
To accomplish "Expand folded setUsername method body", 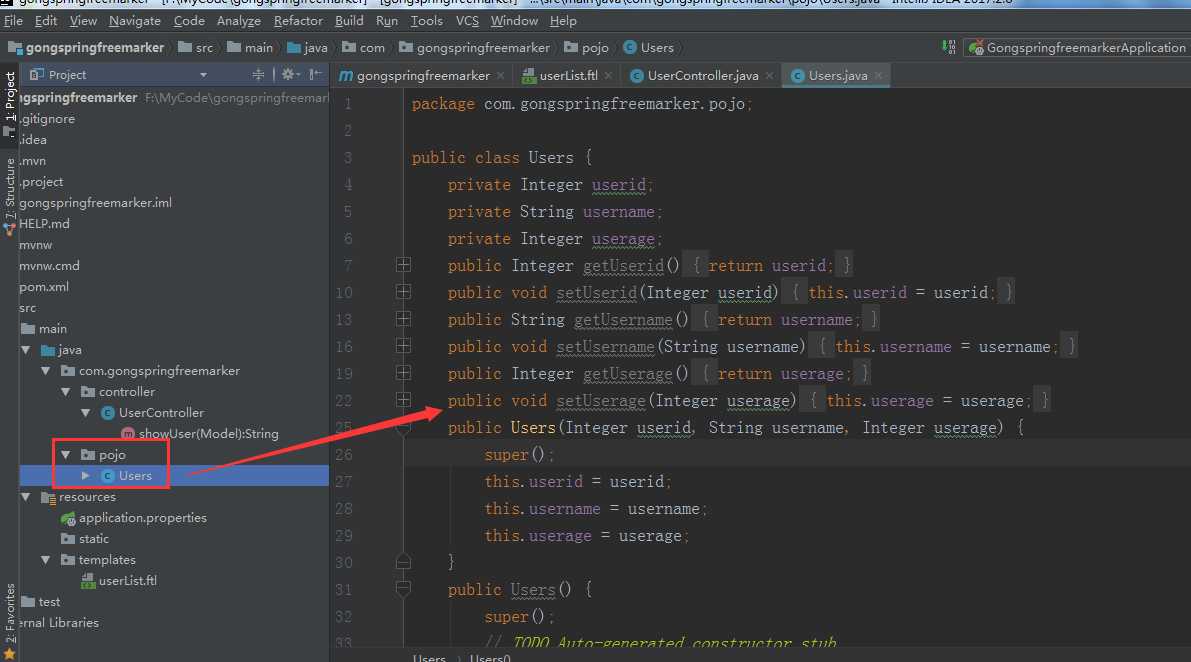I will point(403,346).
